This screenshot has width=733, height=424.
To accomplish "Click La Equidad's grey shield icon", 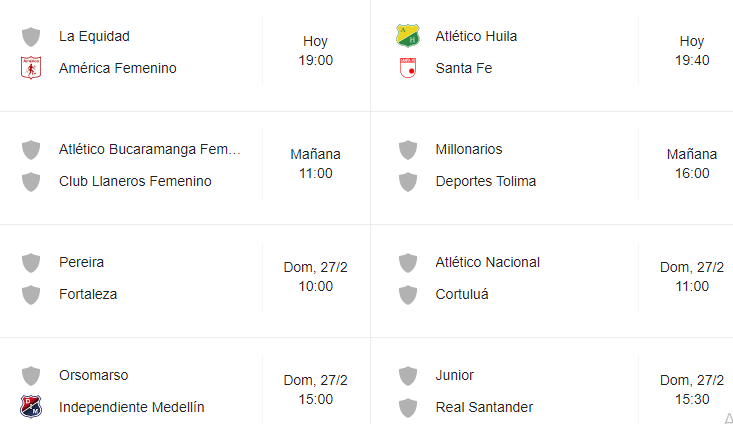I will tap(31, 36).
